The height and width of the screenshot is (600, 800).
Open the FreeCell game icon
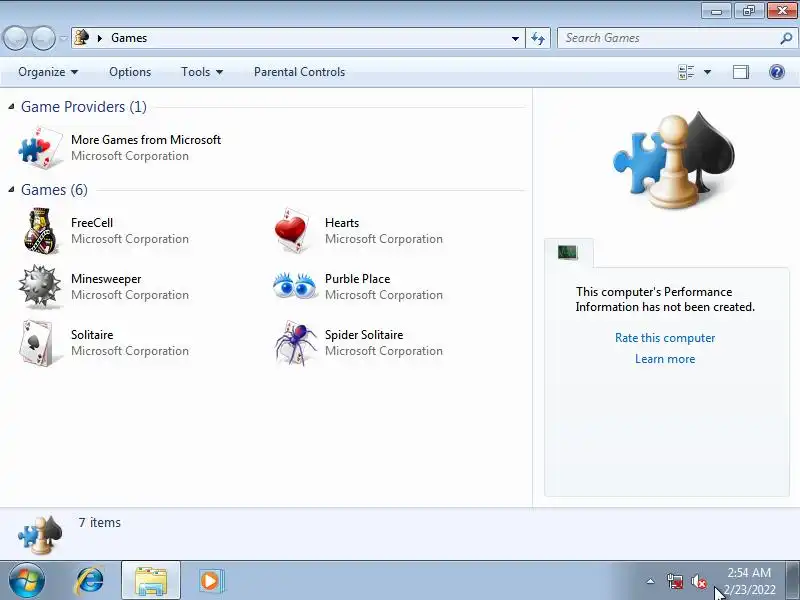pyautogui.click(x=40, y=231)
